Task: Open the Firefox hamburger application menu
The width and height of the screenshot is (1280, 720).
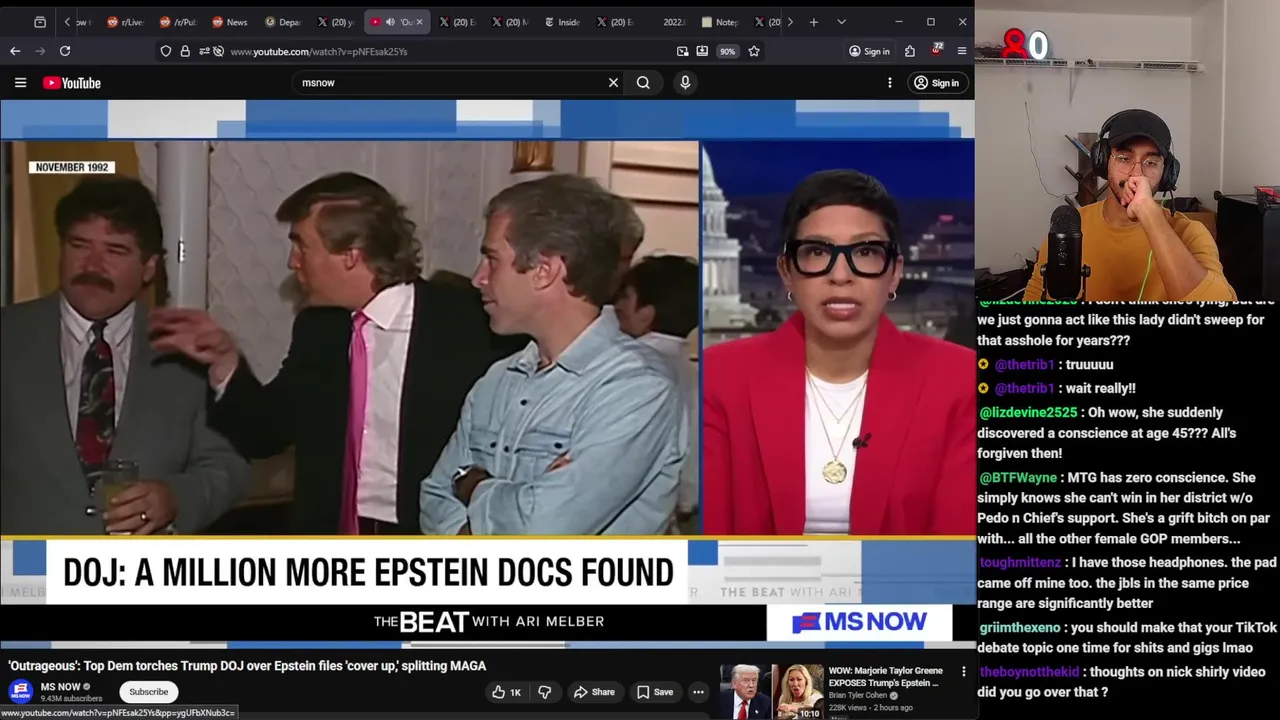Action: (962, 51)
